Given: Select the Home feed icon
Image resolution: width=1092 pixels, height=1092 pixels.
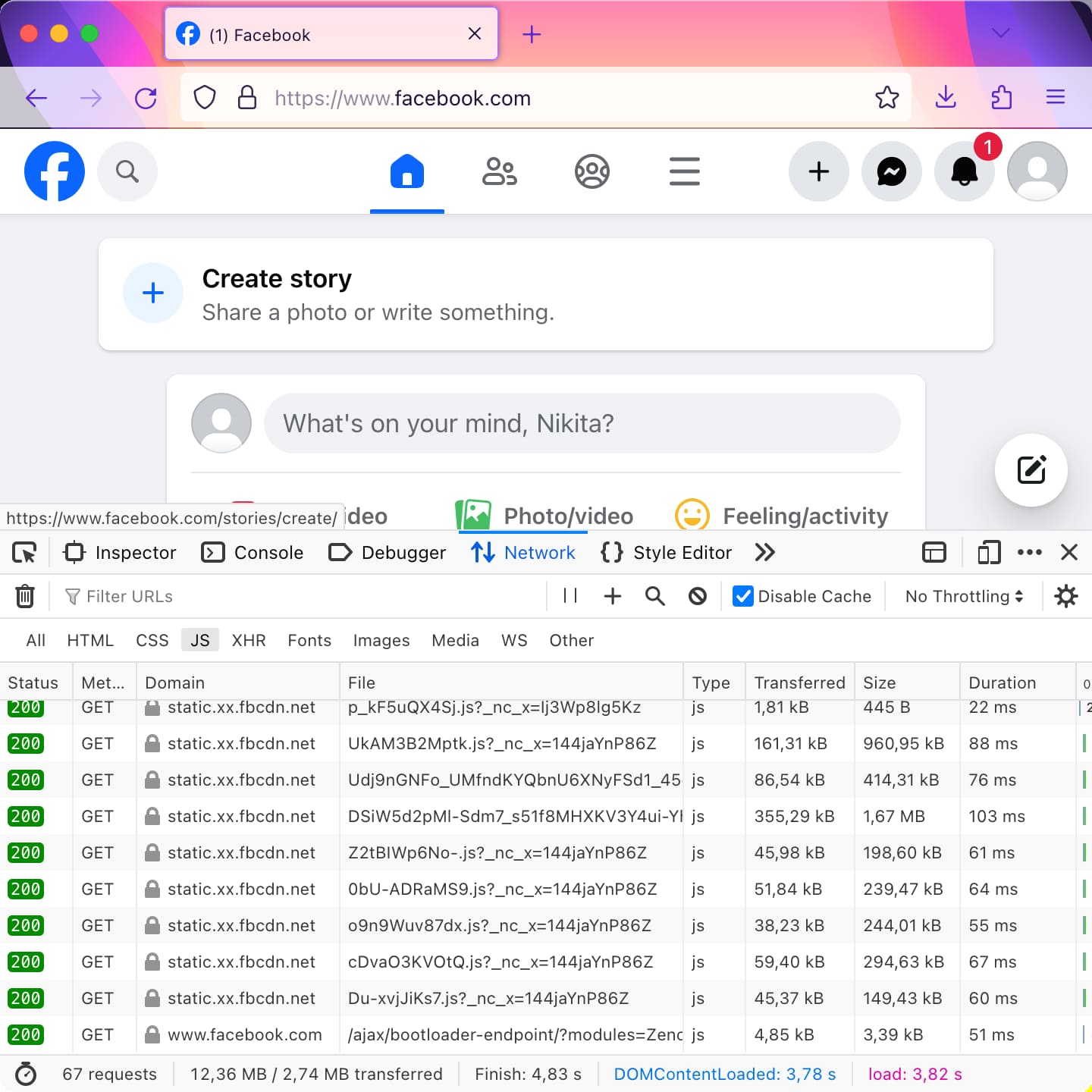Looking at the screenshot, I should click(406, 171).
